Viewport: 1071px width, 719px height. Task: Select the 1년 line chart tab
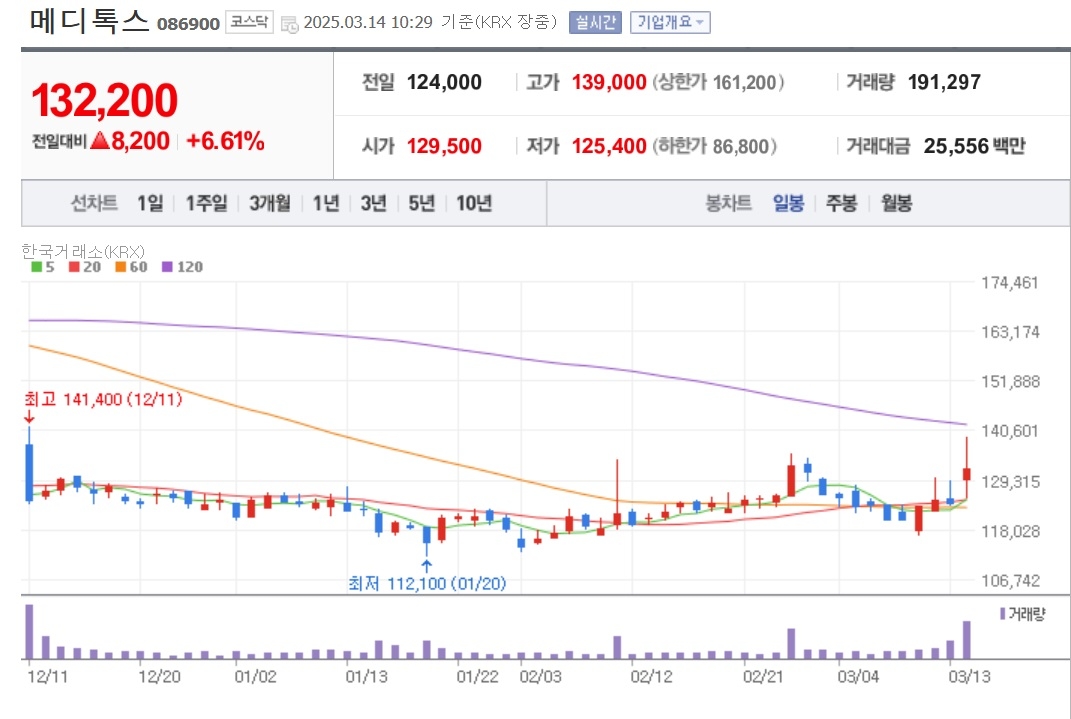[x=326, y=203]
